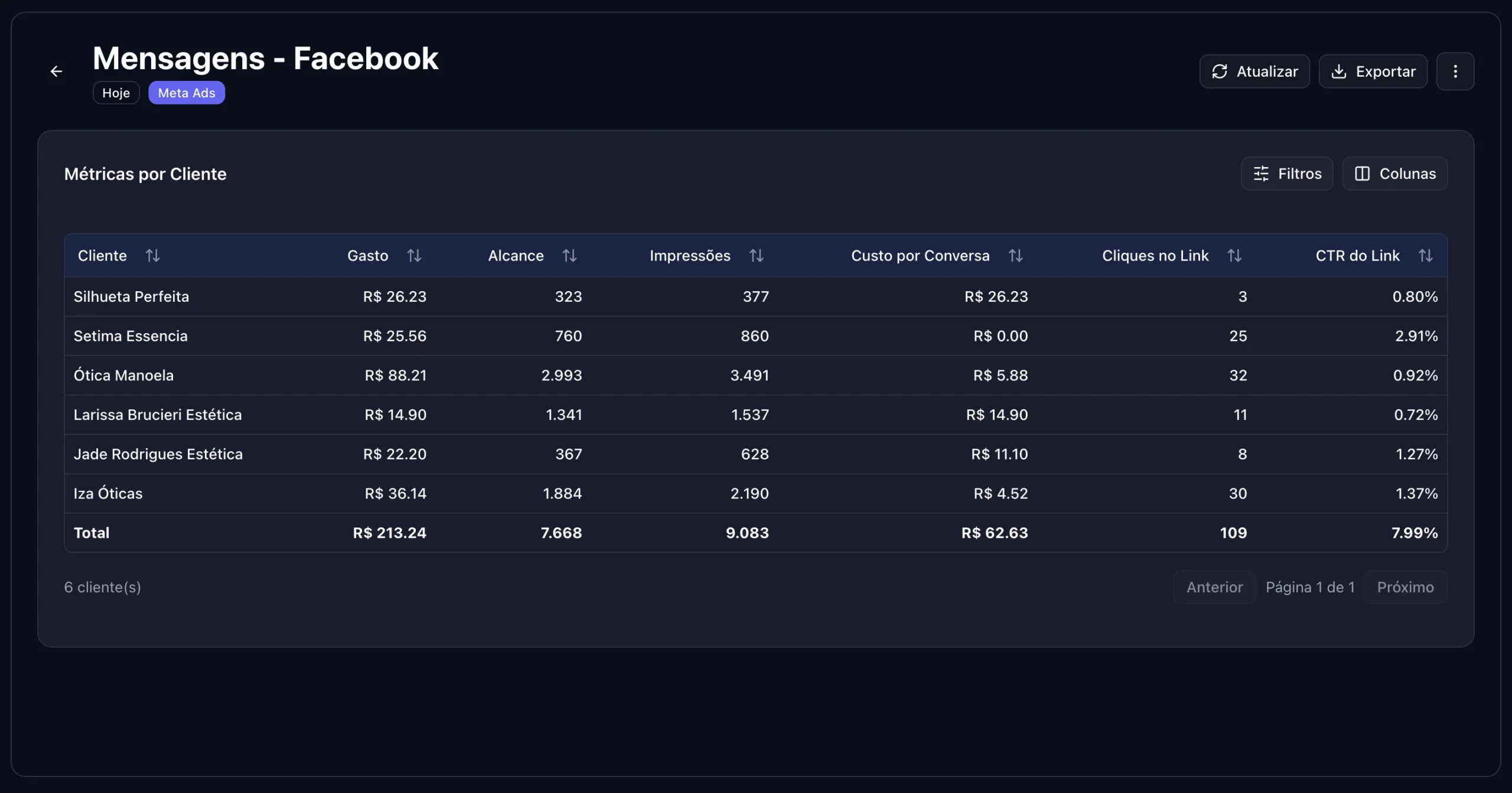Click the back arrow icon
The height and width of the screenshot is (793, 1512).
tap(56, 71)
